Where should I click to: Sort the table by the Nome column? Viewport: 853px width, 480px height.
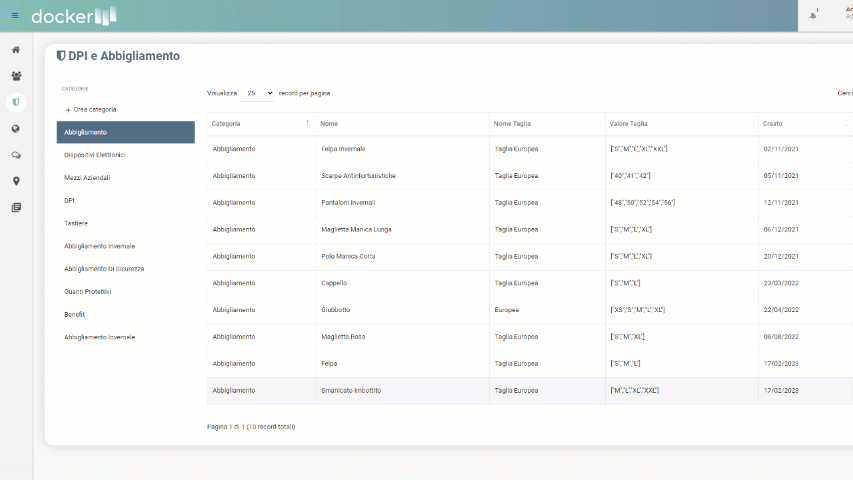point(401,124)
